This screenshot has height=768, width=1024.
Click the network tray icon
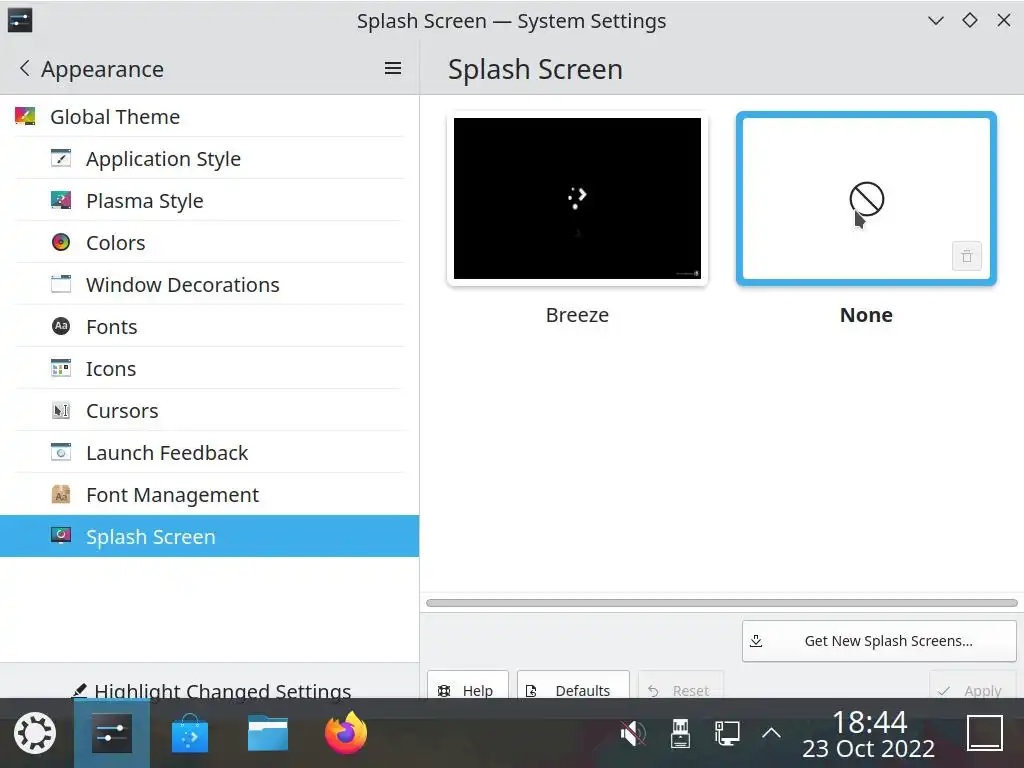click(x=726, y=733)
